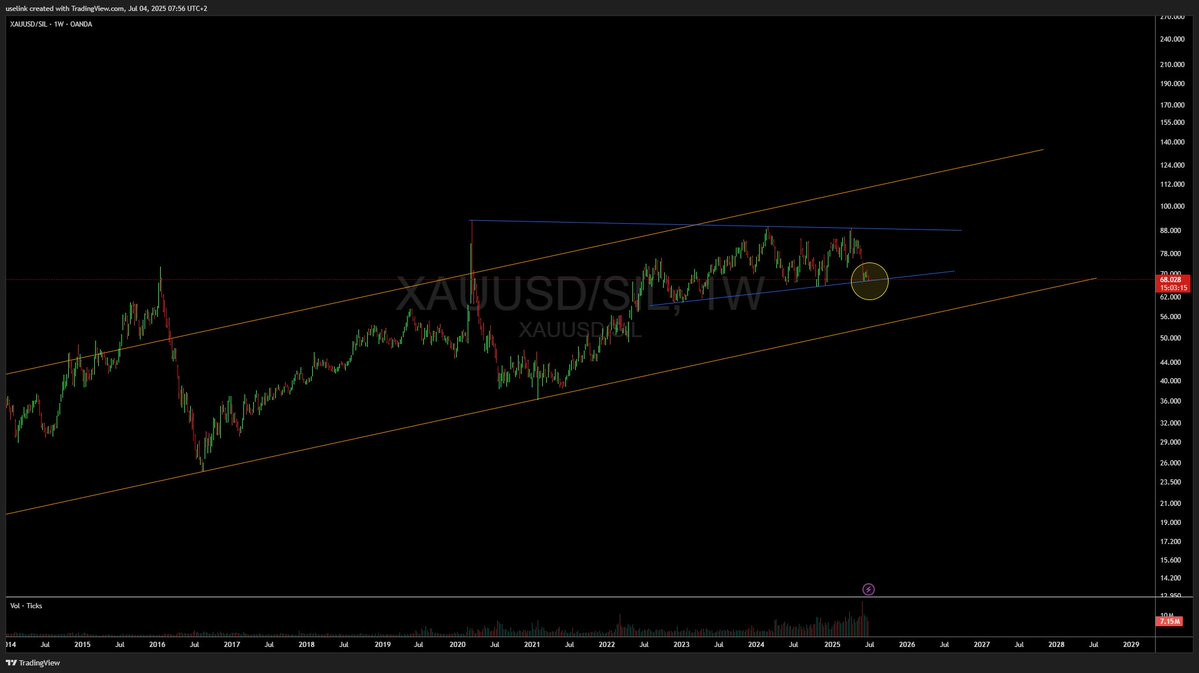The width and height of the screenshot is (1199, 673).
Task: Click the 100.000 price axis label
Action: click(x=1172, y=206)
